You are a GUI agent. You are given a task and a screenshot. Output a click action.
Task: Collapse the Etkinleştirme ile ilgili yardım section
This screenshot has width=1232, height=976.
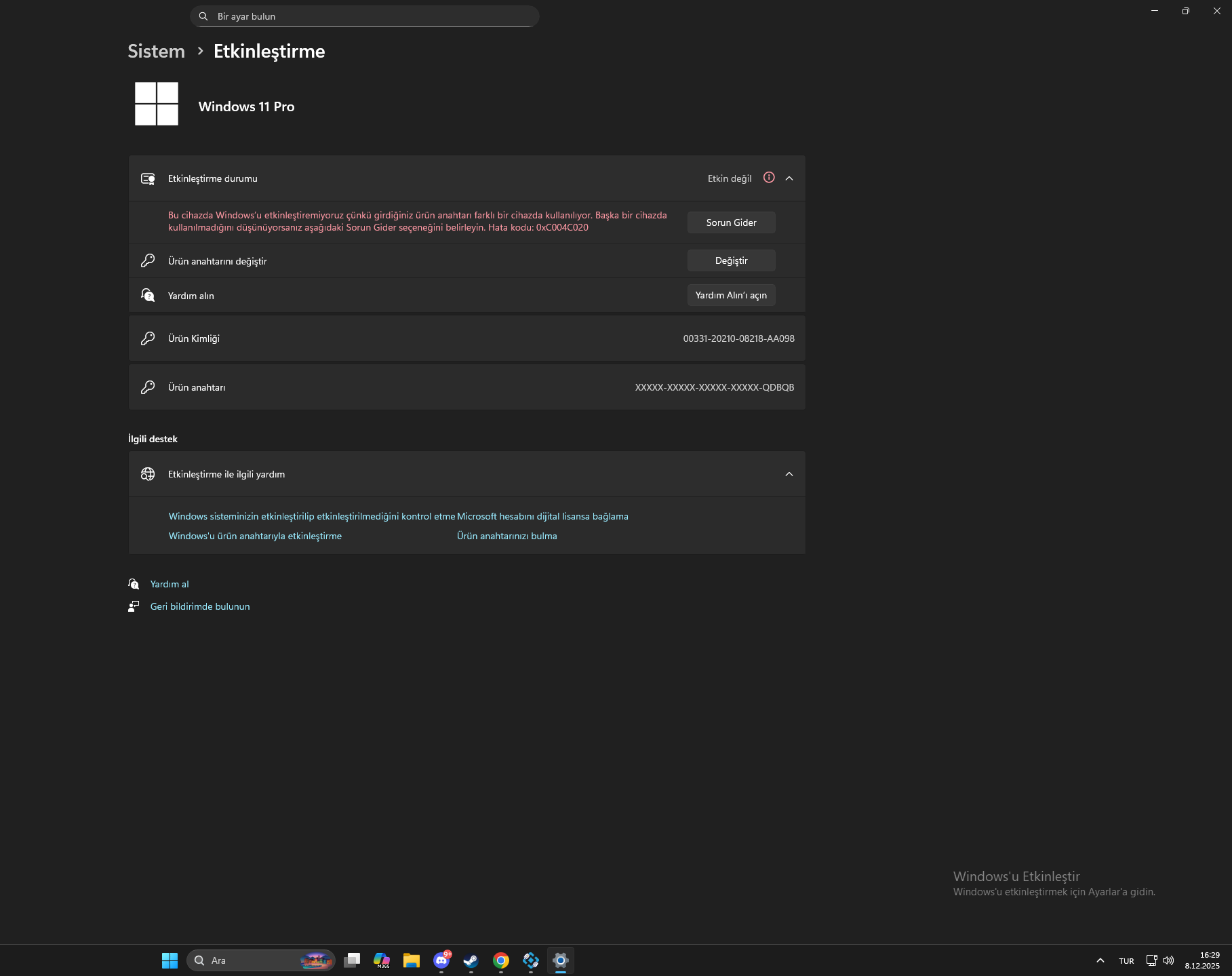(x=789, y=474)
